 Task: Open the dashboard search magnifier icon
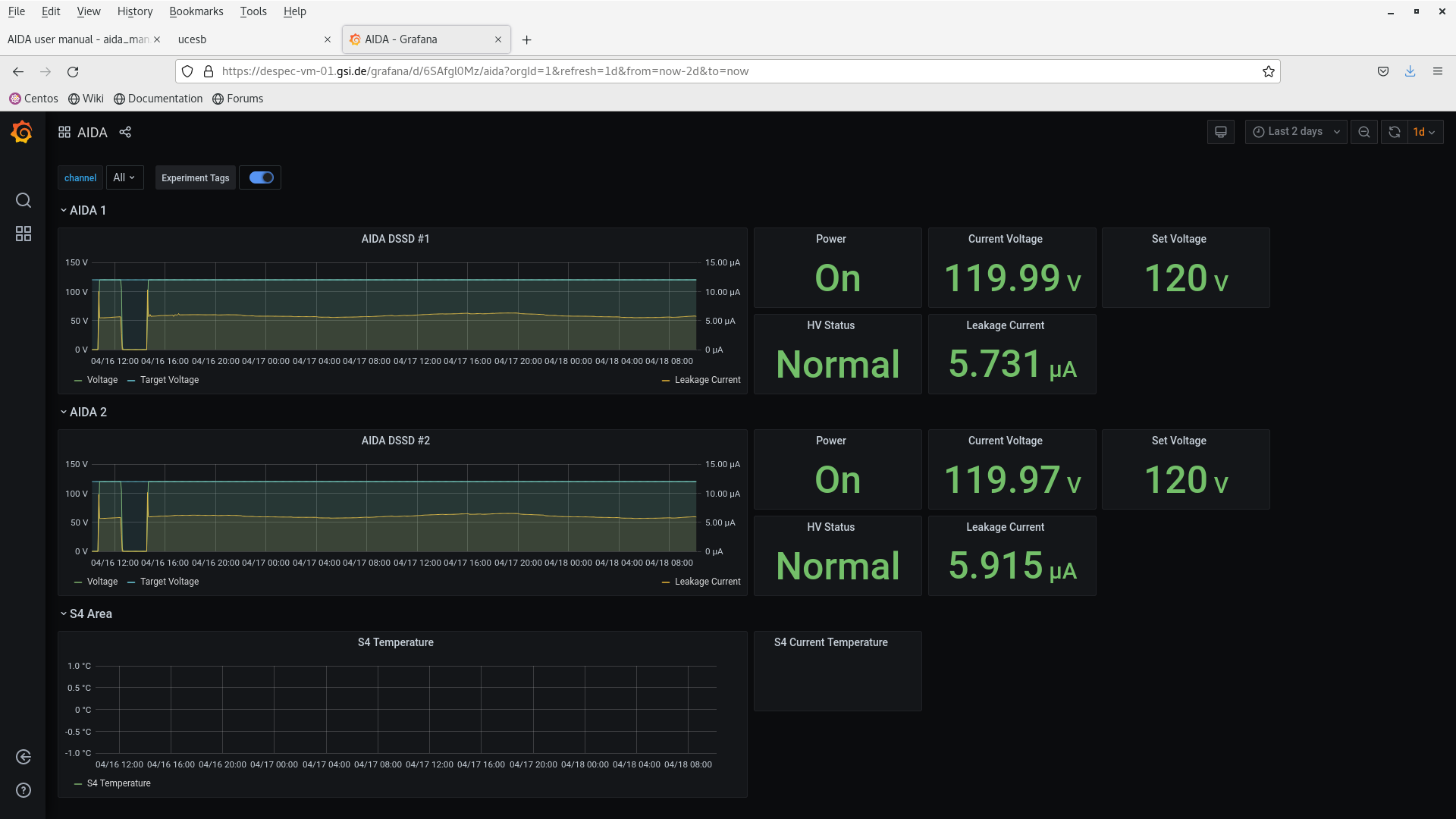tap(24, 200)
